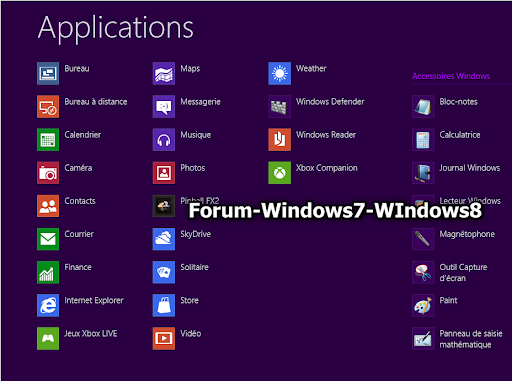Select the Magnétophone text label
Viewport: 512px width, 381px height.
tap(467, 234)
